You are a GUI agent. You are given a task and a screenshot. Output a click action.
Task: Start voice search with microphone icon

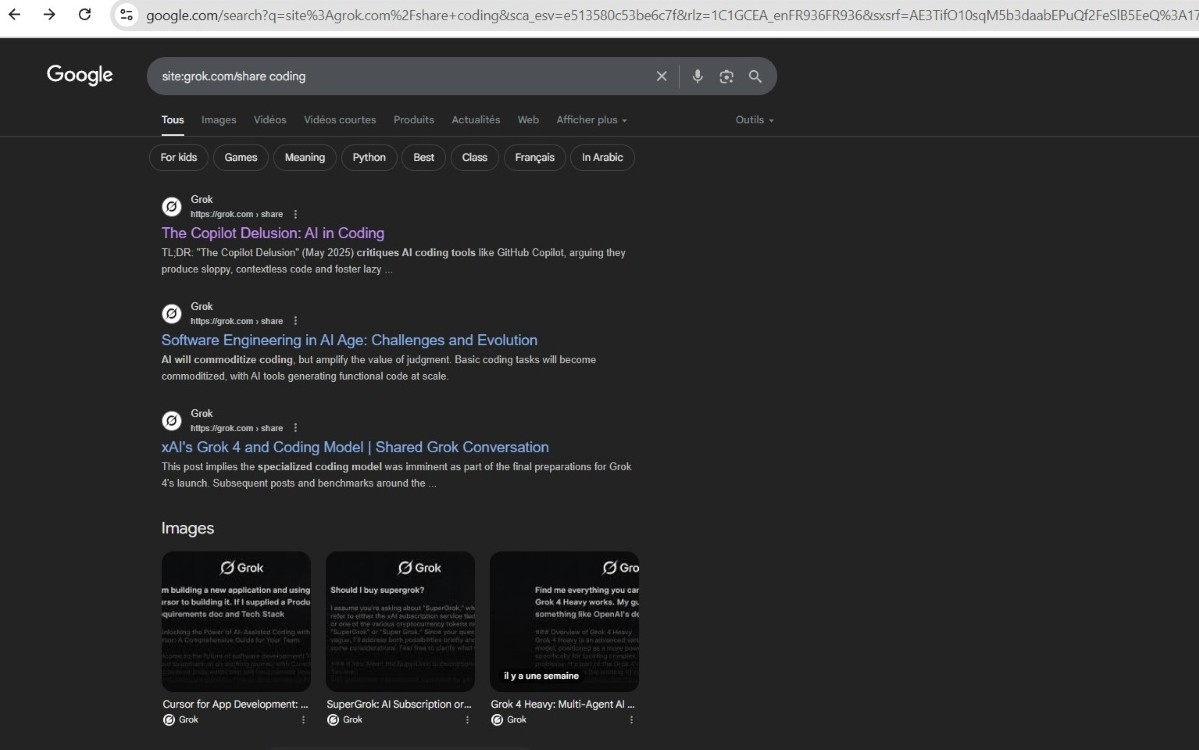pyautogui.click(x=697, y=76)
